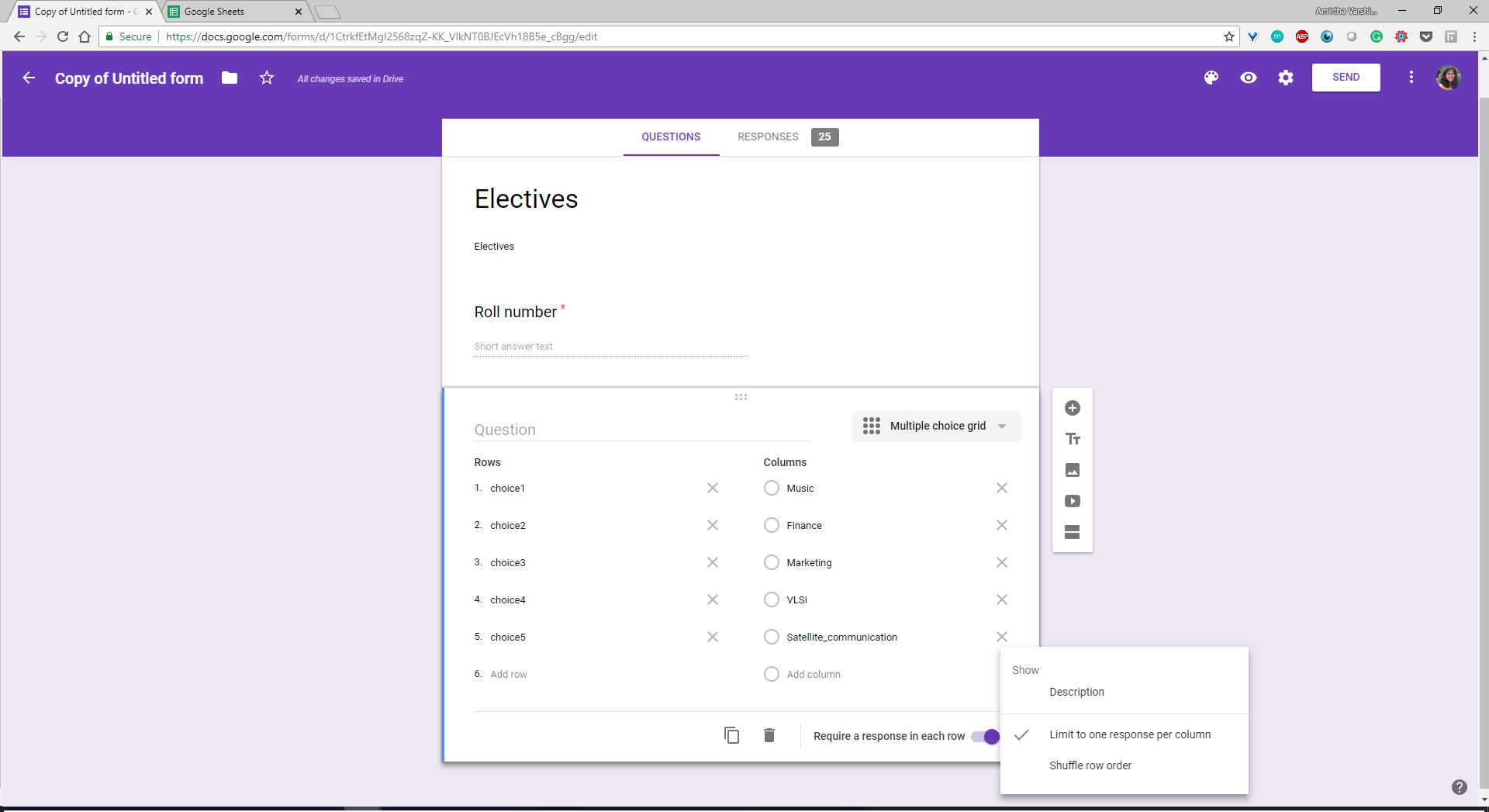
Task: Rename the Copy of Untitled form title
Action: [130, 78]
